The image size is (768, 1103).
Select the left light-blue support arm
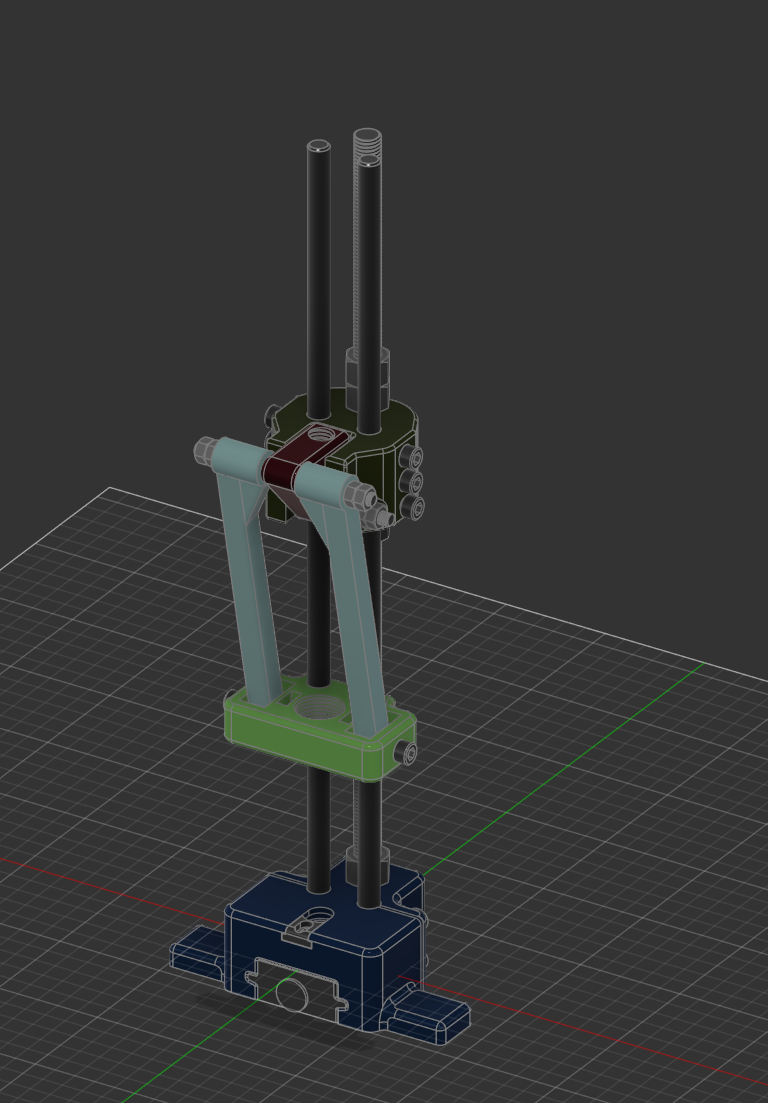click(x=245, y=570)
